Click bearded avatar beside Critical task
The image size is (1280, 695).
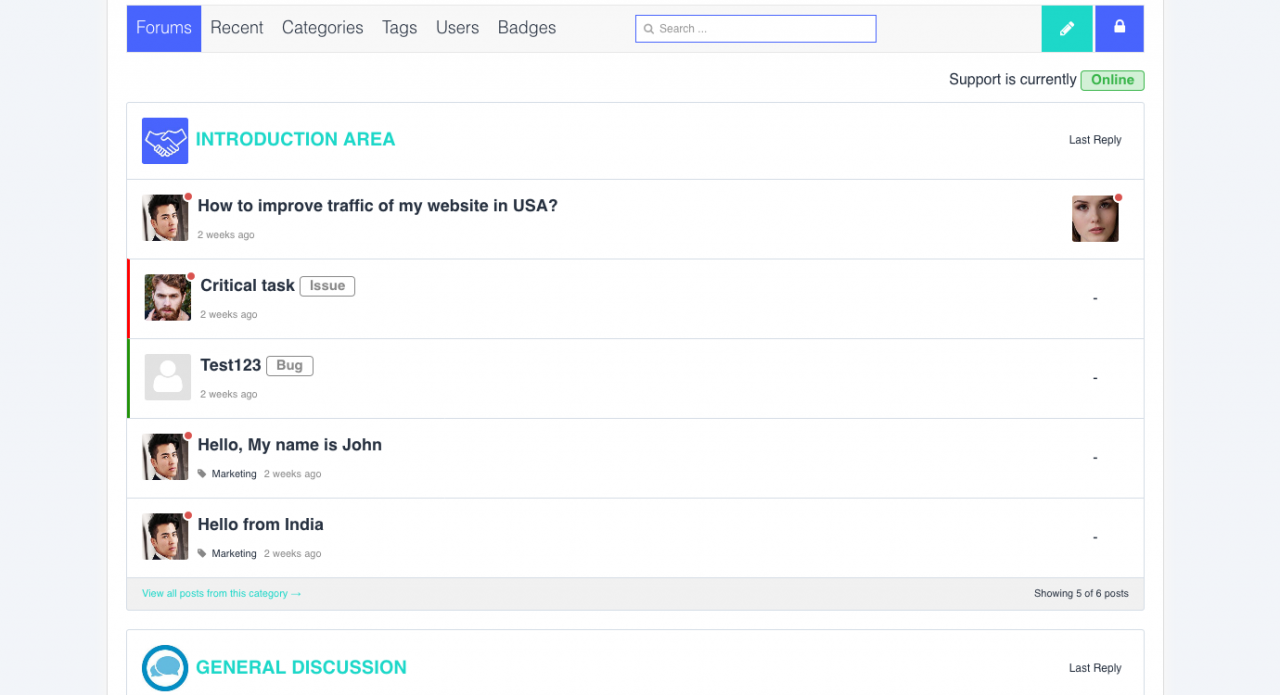[x=167, y=298]
